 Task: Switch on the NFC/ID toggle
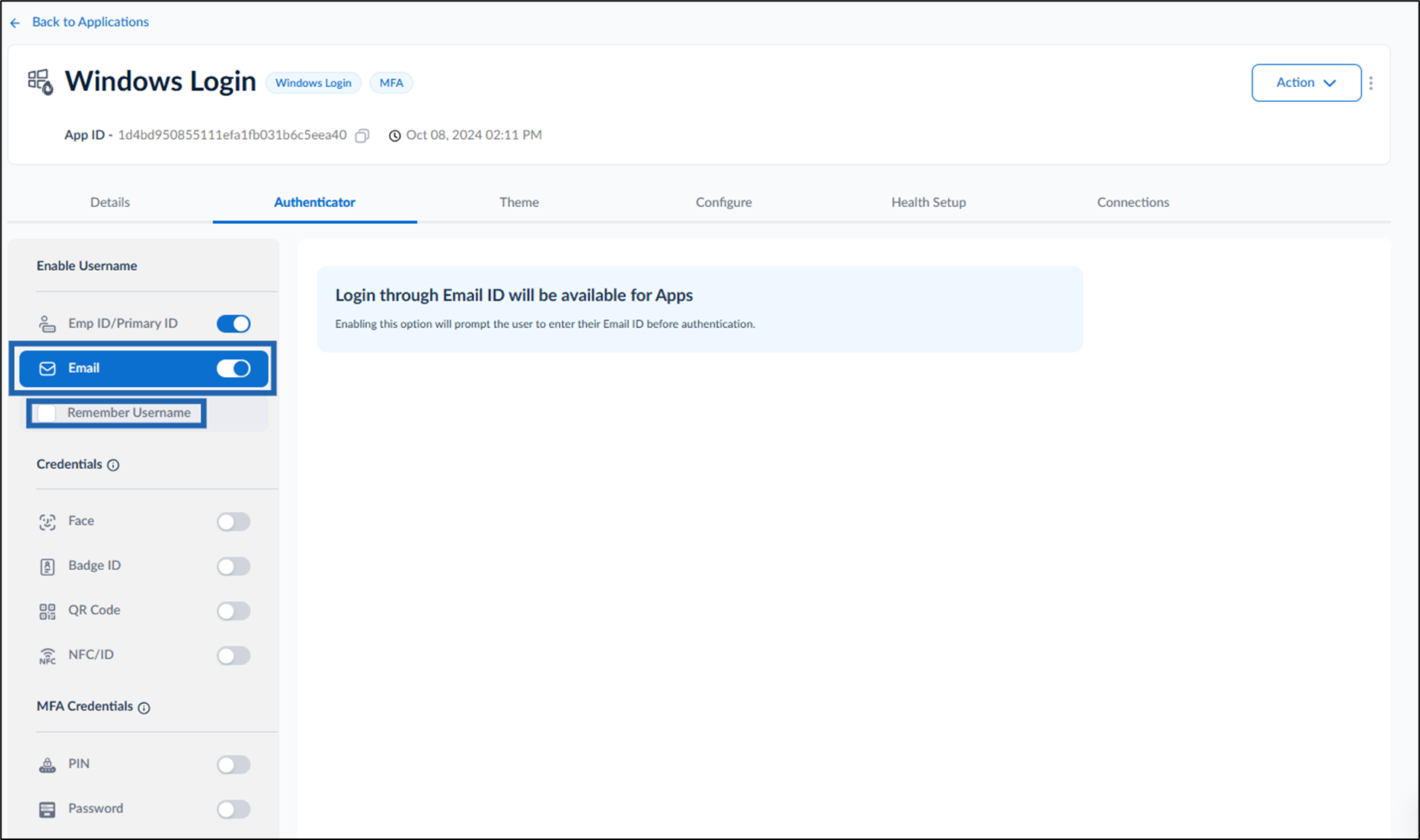(x=234, y=655)
